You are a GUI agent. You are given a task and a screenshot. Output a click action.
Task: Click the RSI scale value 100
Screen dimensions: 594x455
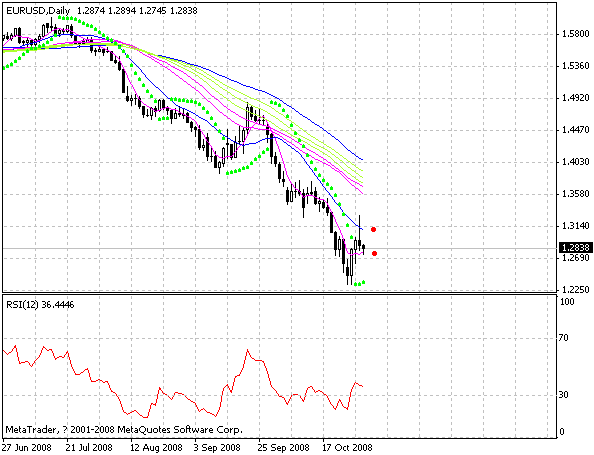[567, 302]
